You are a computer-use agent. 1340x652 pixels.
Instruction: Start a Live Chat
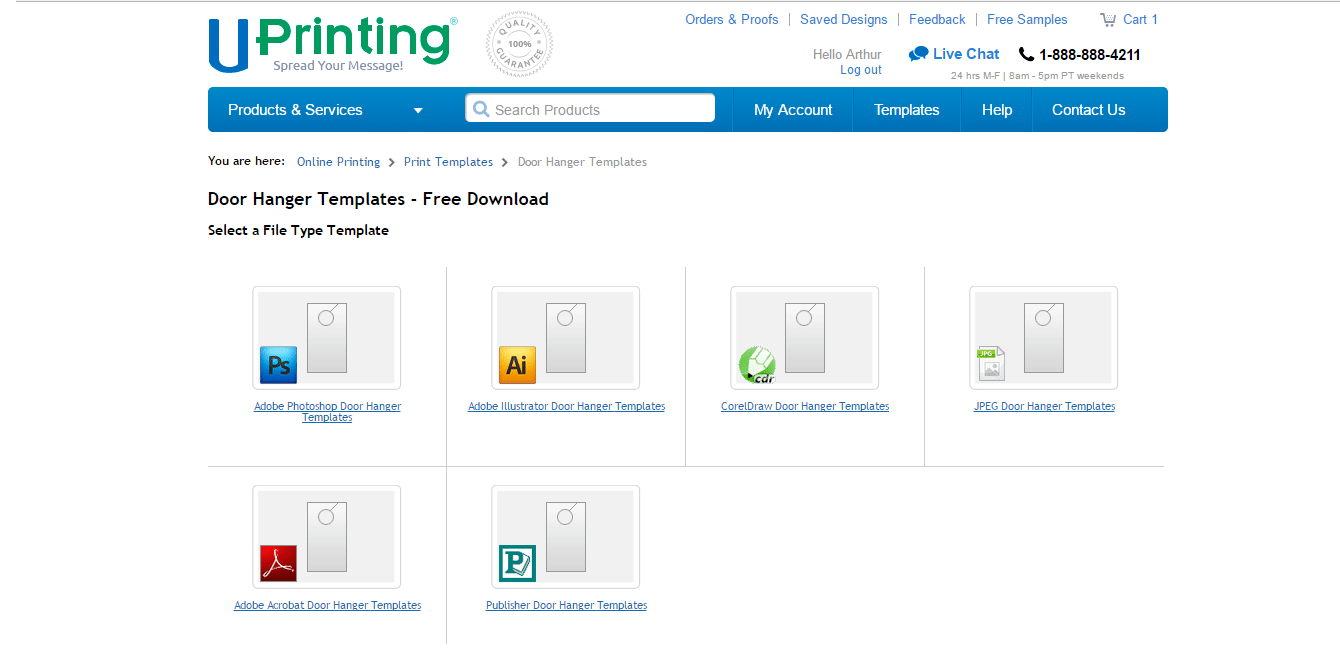[x=966, y=54]
